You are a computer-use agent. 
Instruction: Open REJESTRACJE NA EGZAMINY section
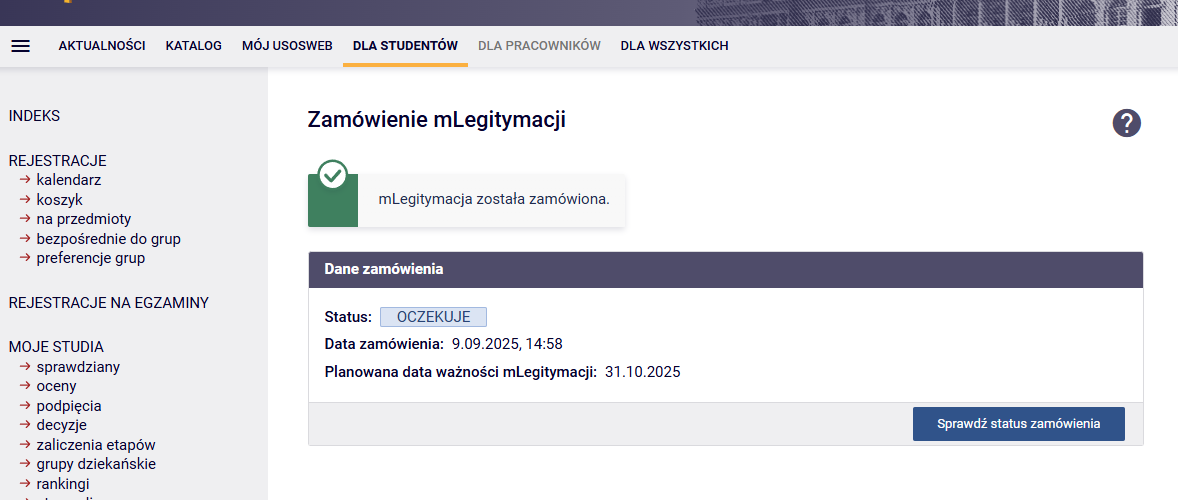pyautogui.click(x=108, y=303)
